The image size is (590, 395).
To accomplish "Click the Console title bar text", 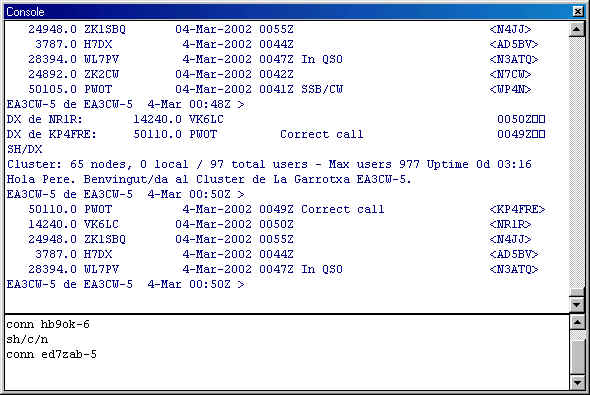I will coord(25,12).
